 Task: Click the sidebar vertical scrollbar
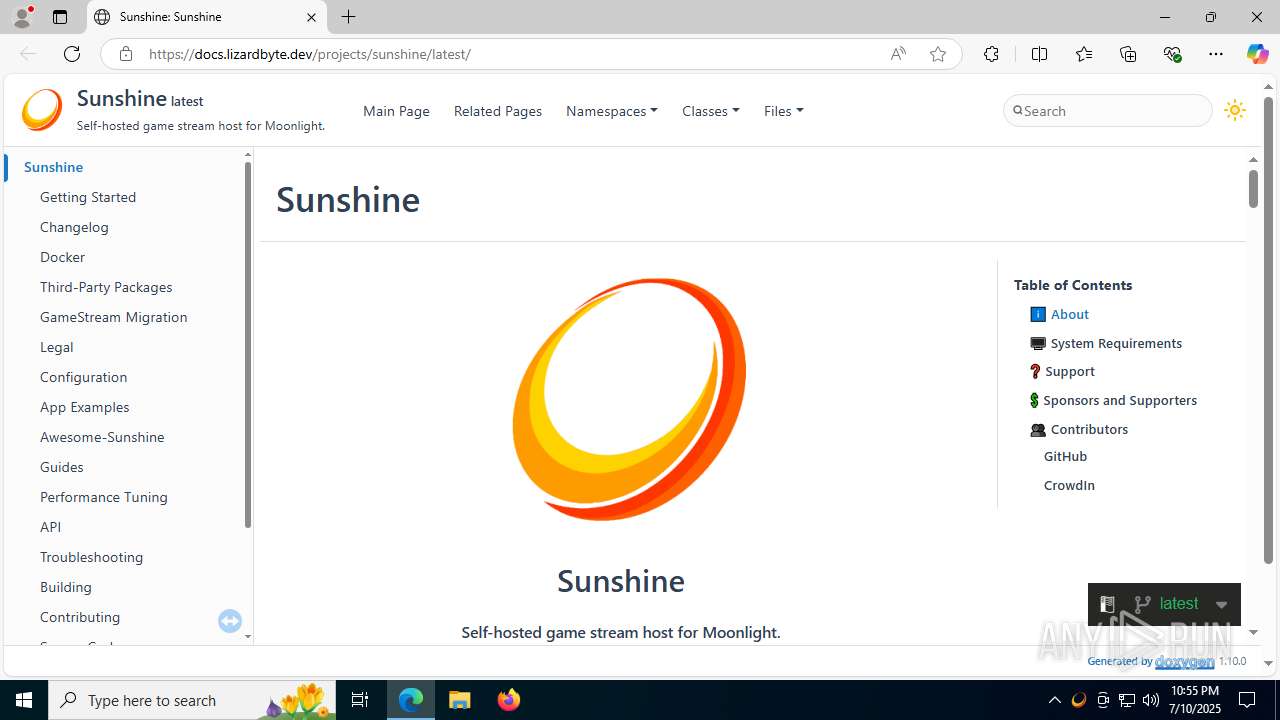(248, 345)
